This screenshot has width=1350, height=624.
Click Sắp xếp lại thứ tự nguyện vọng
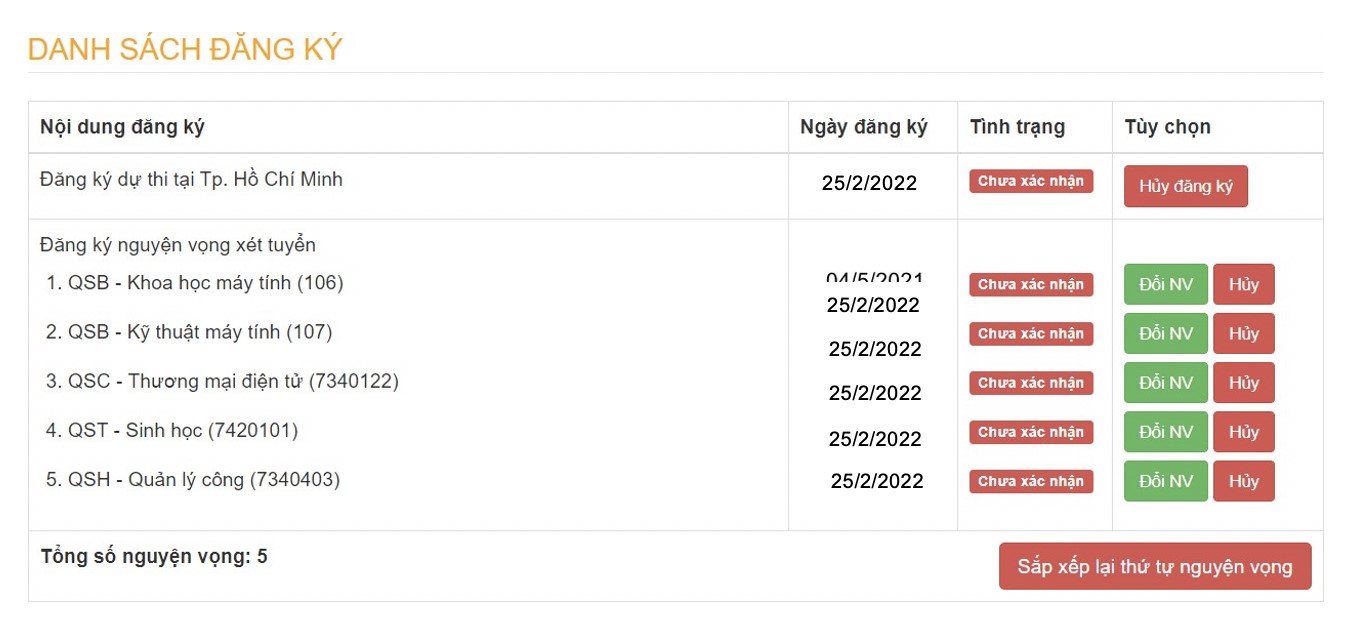click(1154, 567)
